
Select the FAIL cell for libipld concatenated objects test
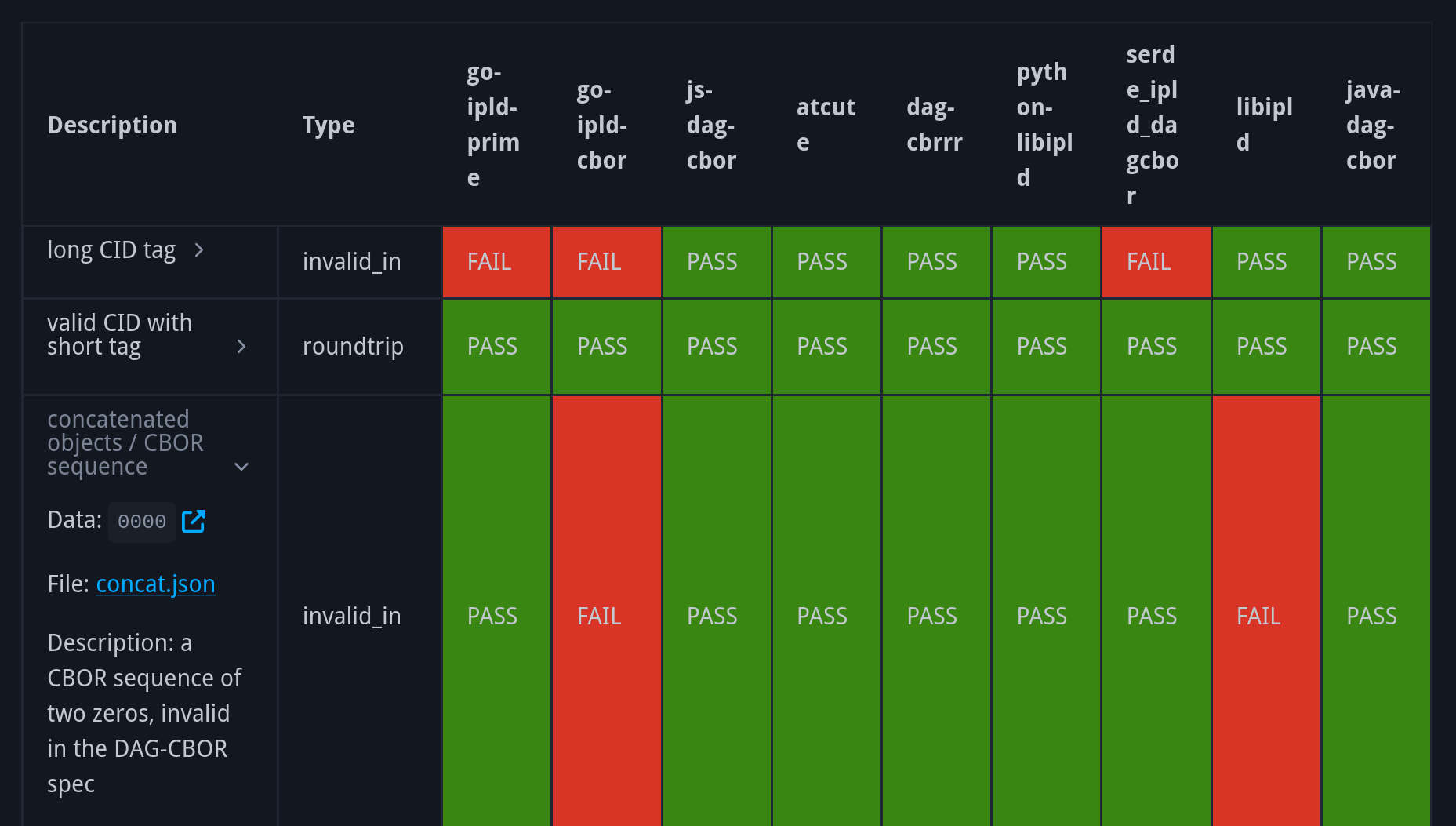pos(1258,616)
